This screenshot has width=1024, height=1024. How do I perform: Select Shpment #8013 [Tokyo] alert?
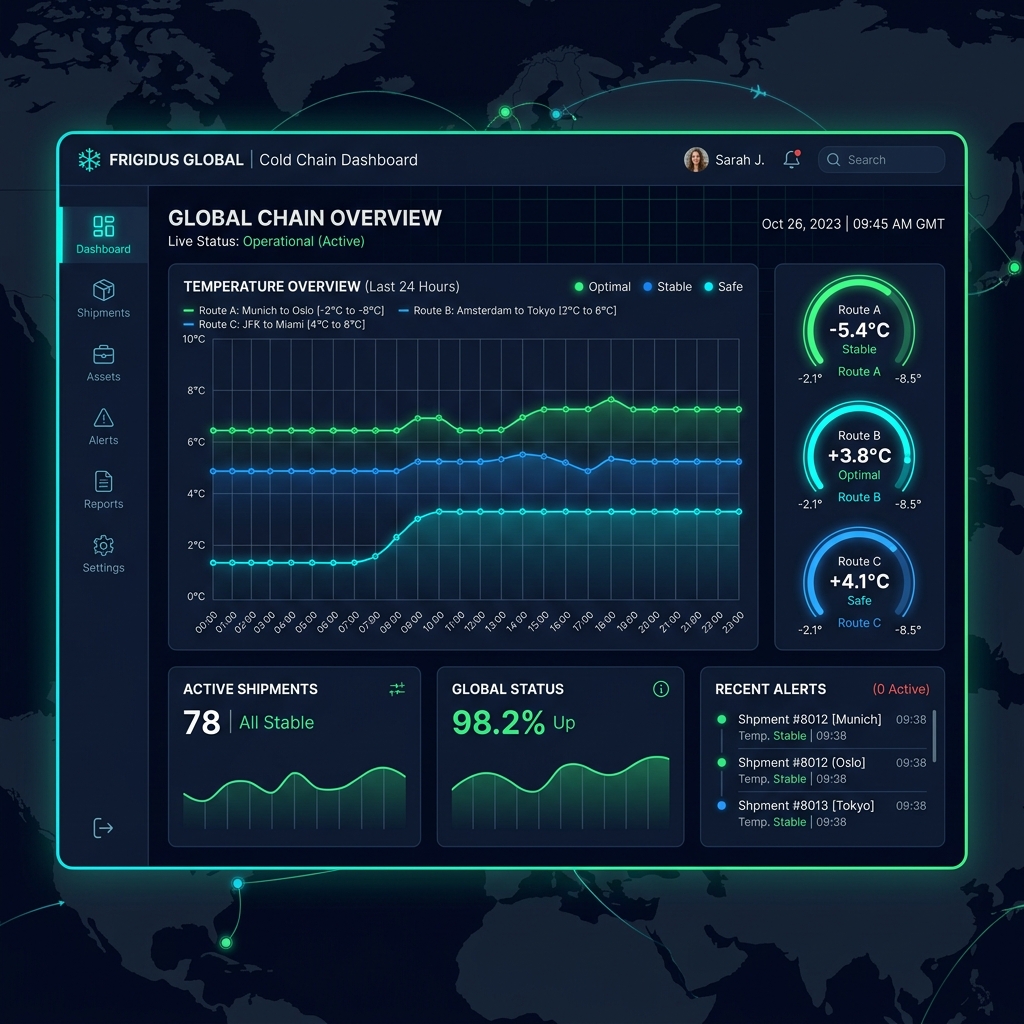[x=822, y=813]
